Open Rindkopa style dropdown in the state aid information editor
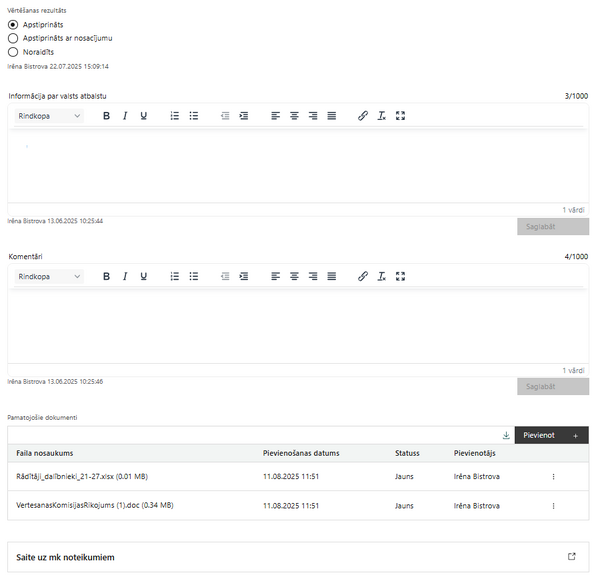Viewport: 600px width, 579px height. point(49,116)
